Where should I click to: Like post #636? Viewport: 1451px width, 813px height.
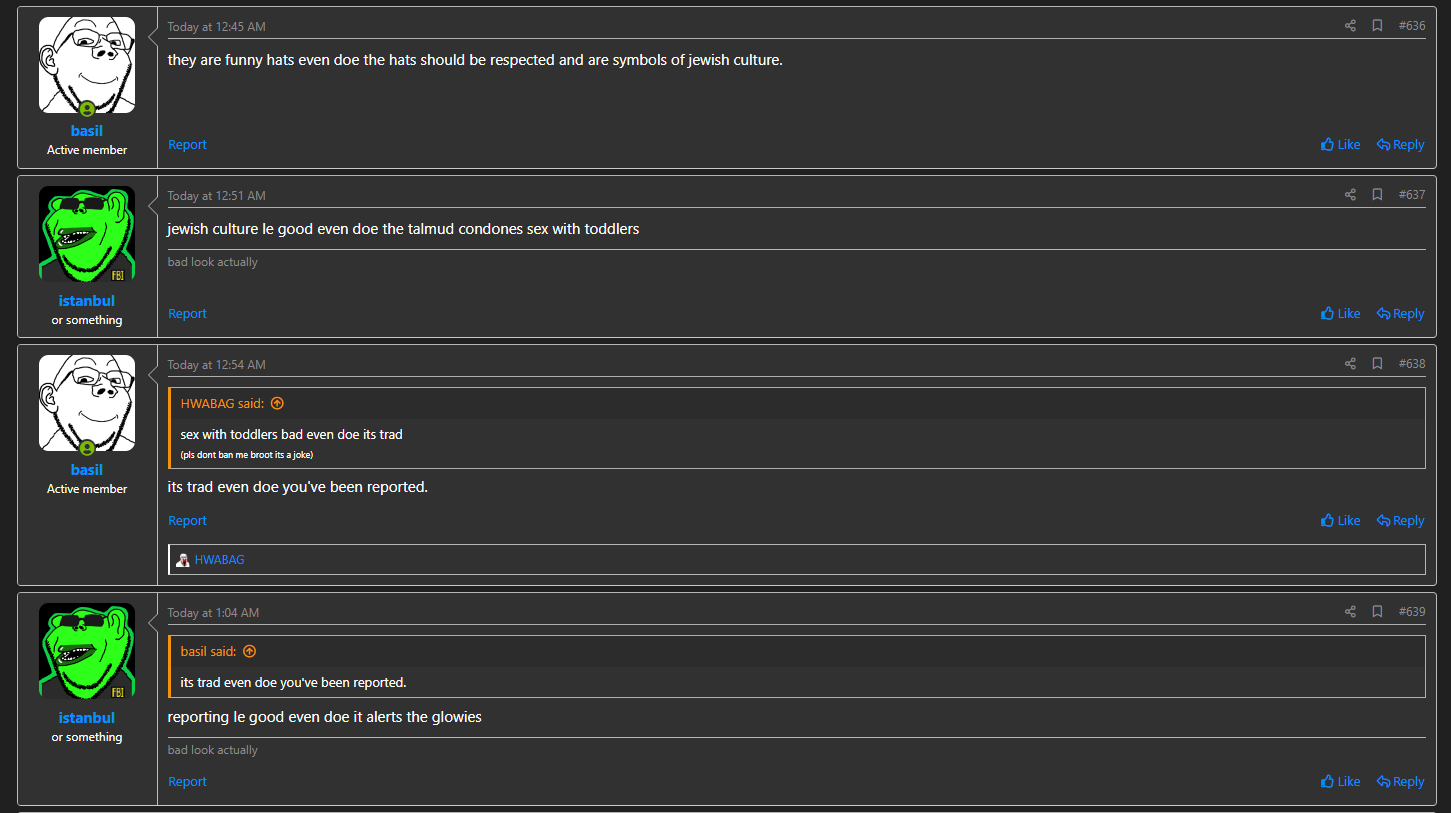(1340, 145)
